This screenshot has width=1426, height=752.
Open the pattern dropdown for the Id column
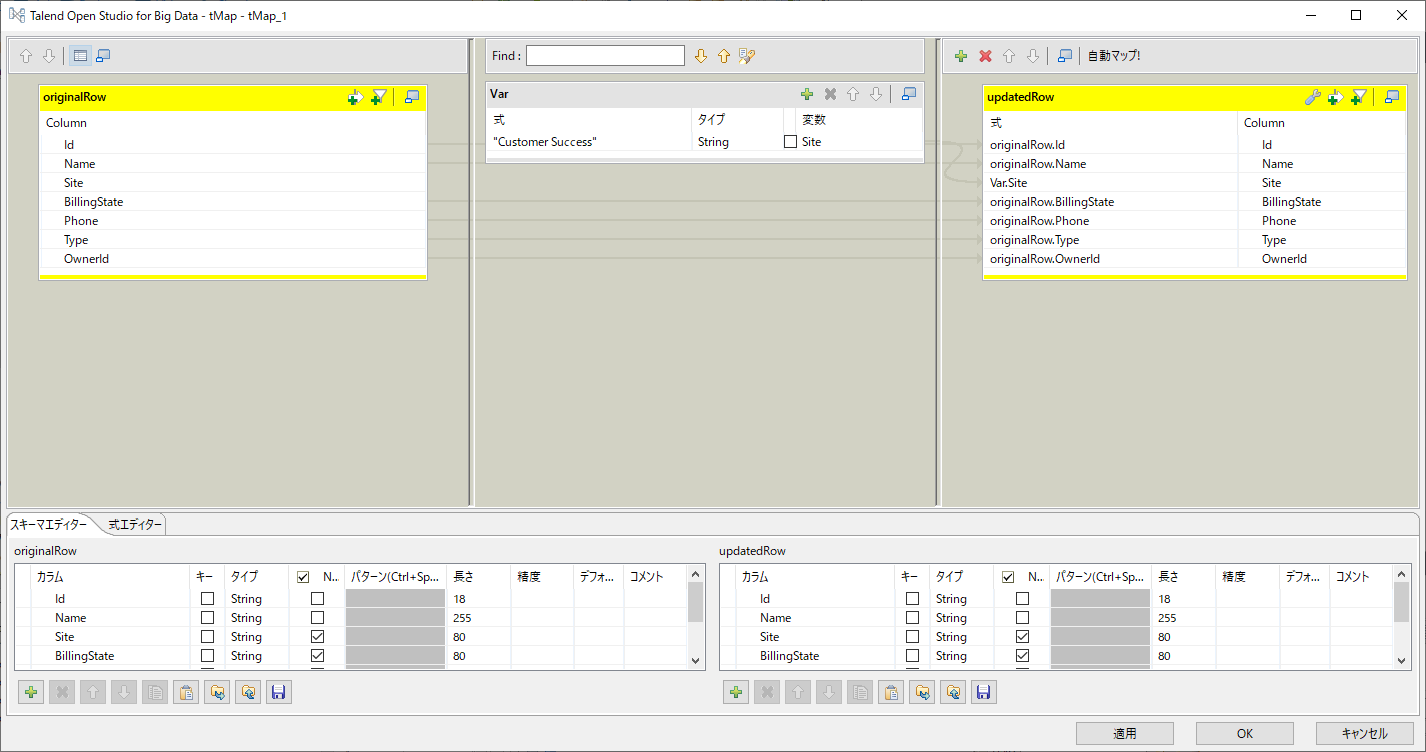coord(393,598)
